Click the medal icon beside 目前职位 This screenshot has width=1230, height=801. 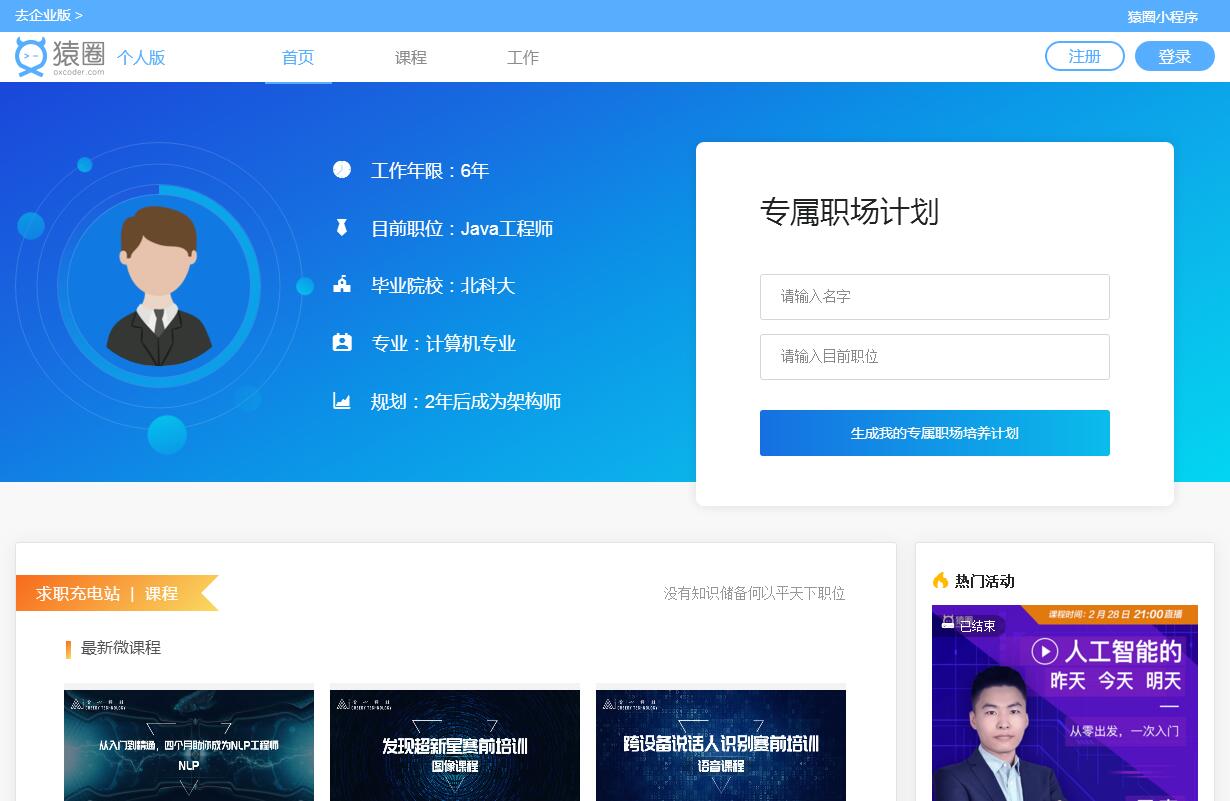point(342,228)
